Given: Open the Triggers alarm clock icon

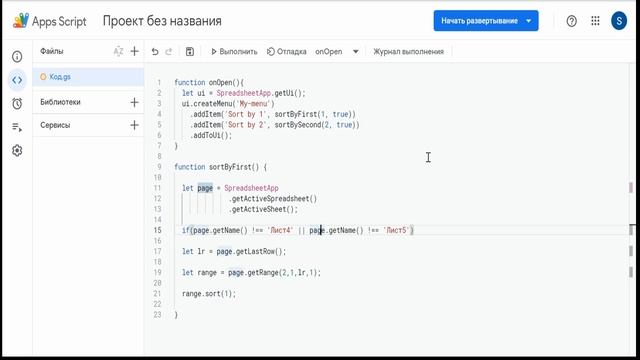Looking at the screenshot, I should pos(17,103).
